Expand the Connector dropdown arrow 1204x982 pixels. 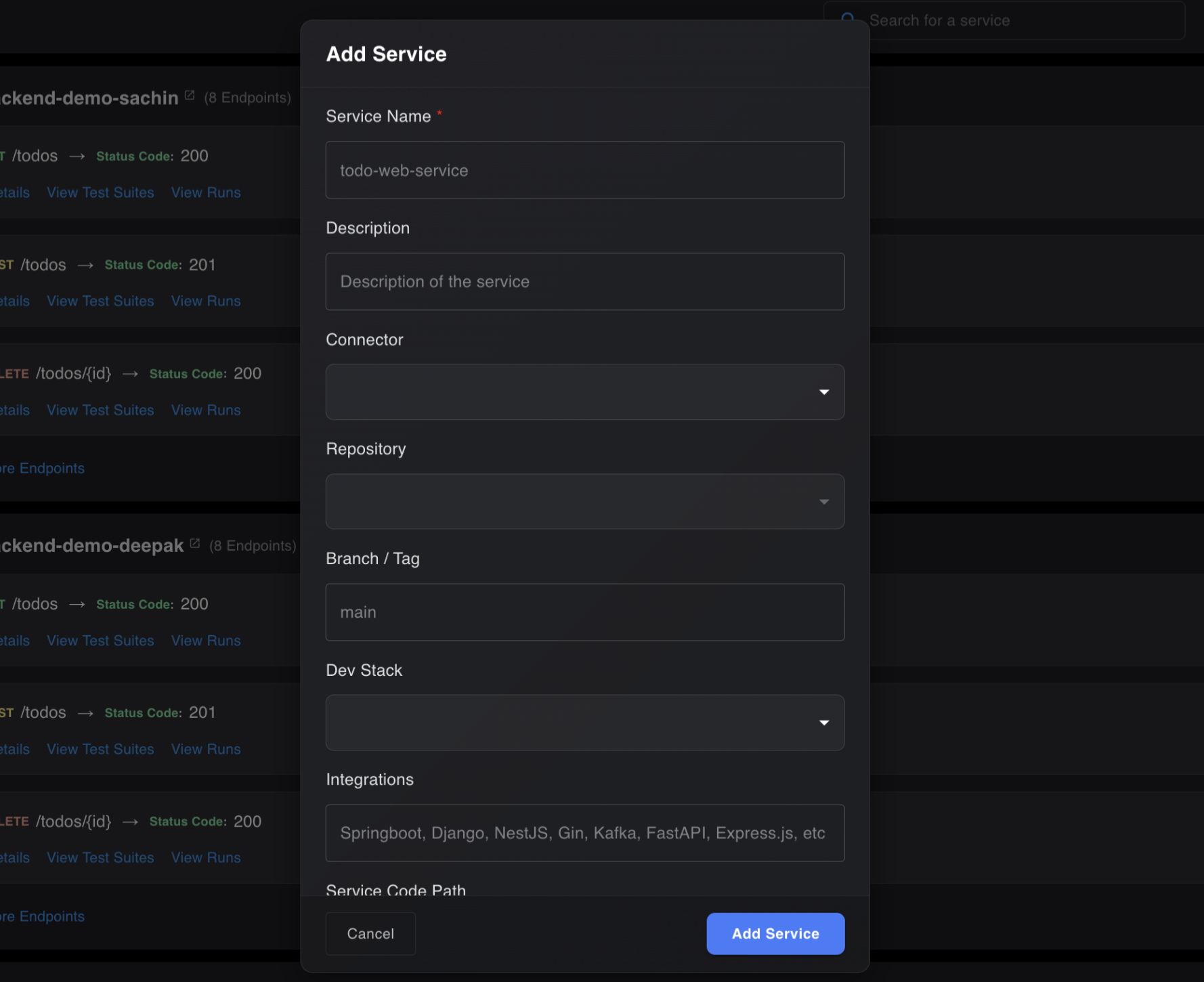[x=823, y=392]
